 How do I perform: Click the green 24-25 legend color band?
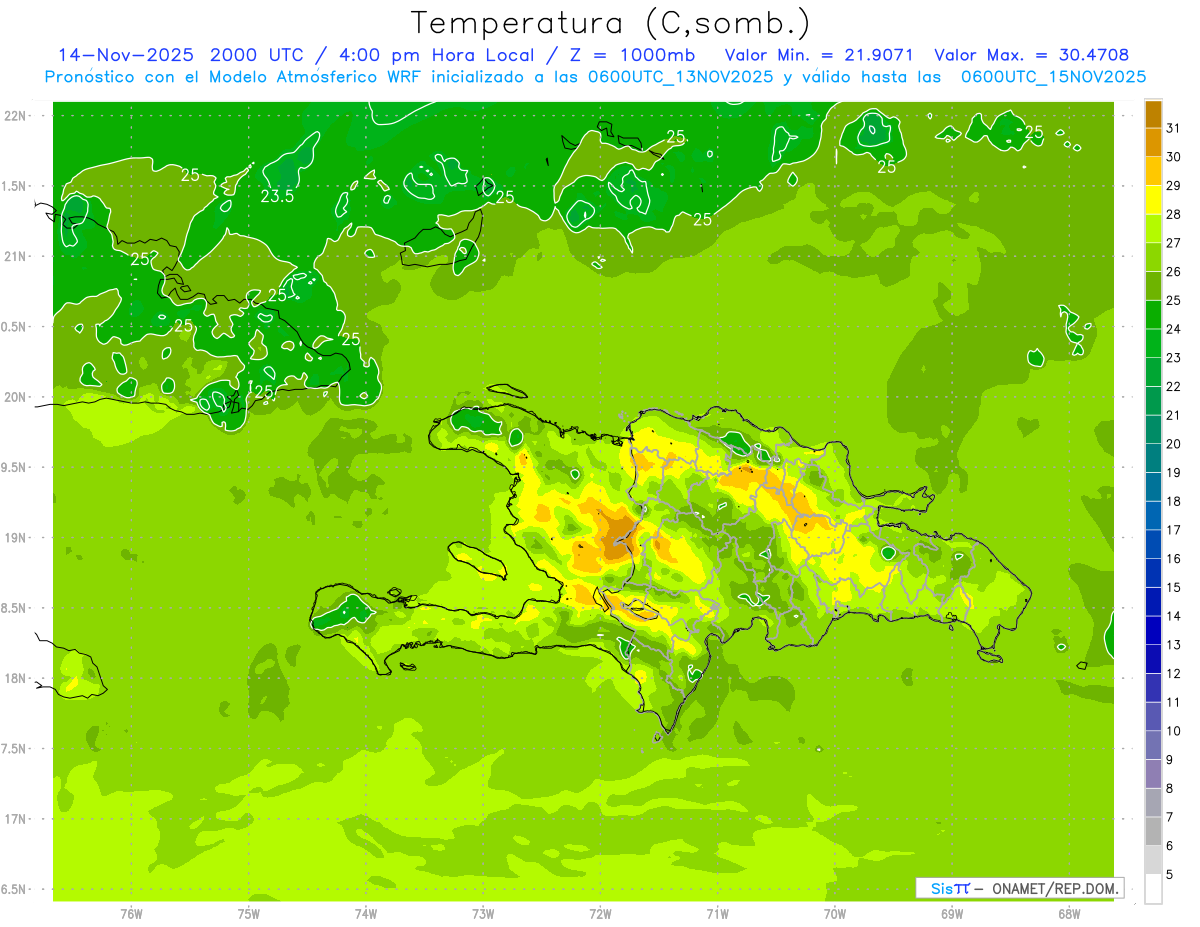coord(1153,314)
